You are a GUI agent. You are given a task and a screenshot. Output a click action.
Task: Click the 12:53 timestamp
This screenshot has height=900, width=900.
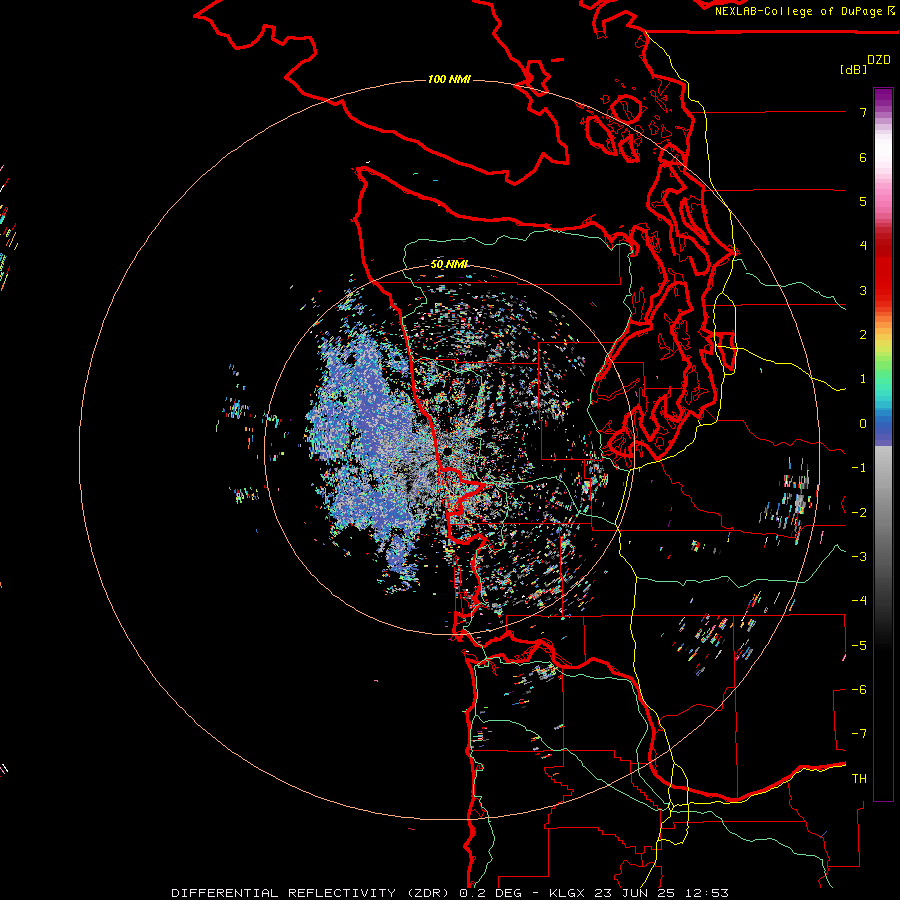click(x=709, y=893)
